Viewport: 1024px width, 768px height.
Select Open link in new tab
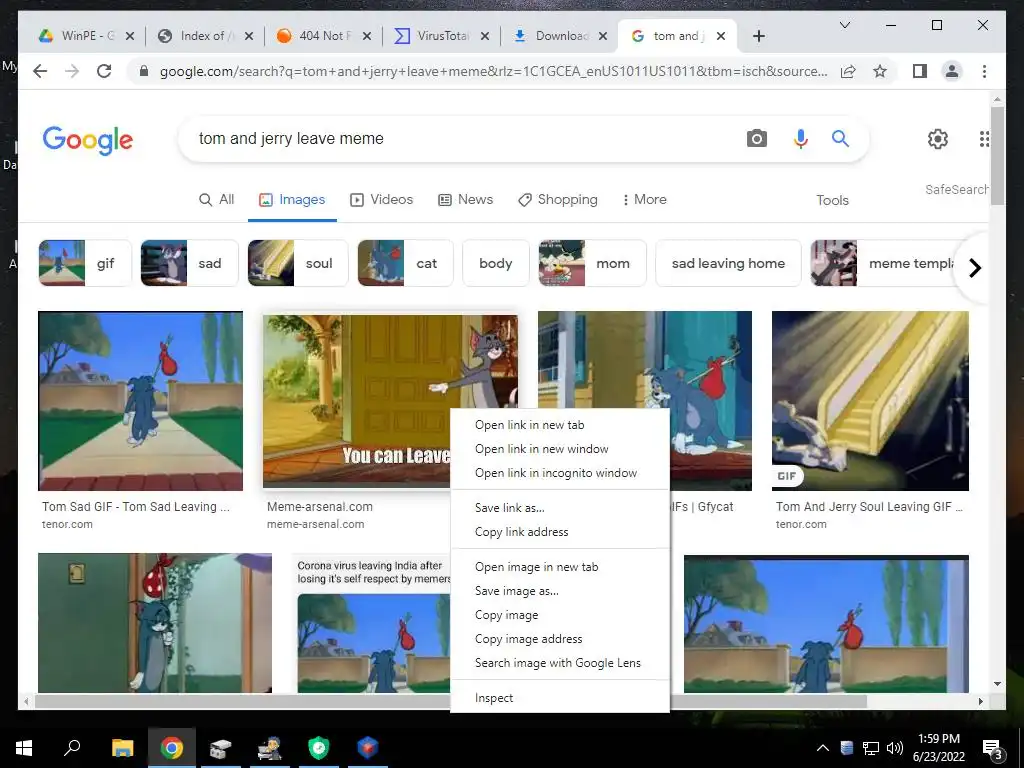click(x=560, y=424)
